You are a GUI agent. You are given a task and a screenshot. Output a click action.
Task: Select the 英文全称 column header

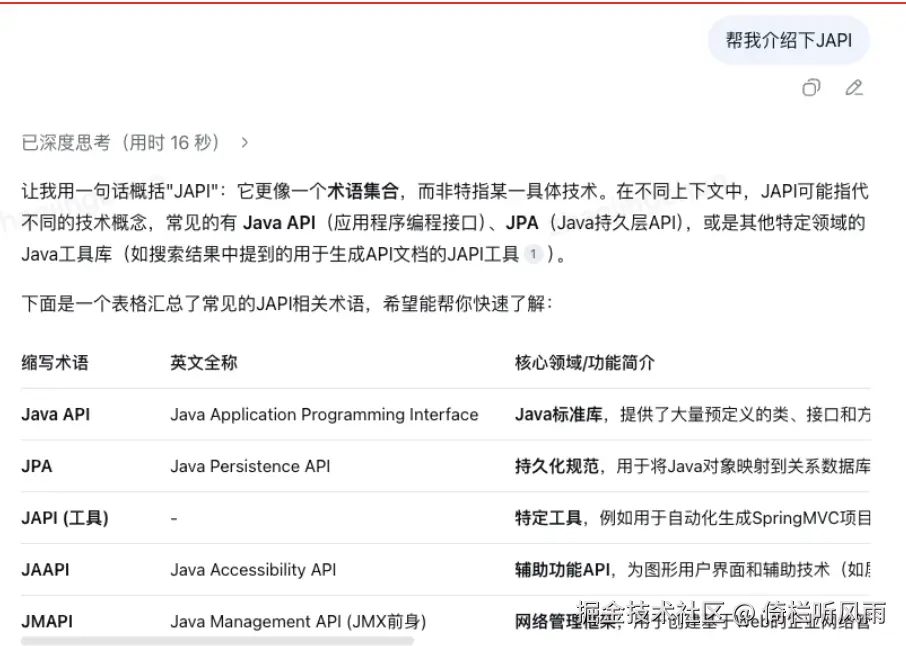tap(203, 363)
